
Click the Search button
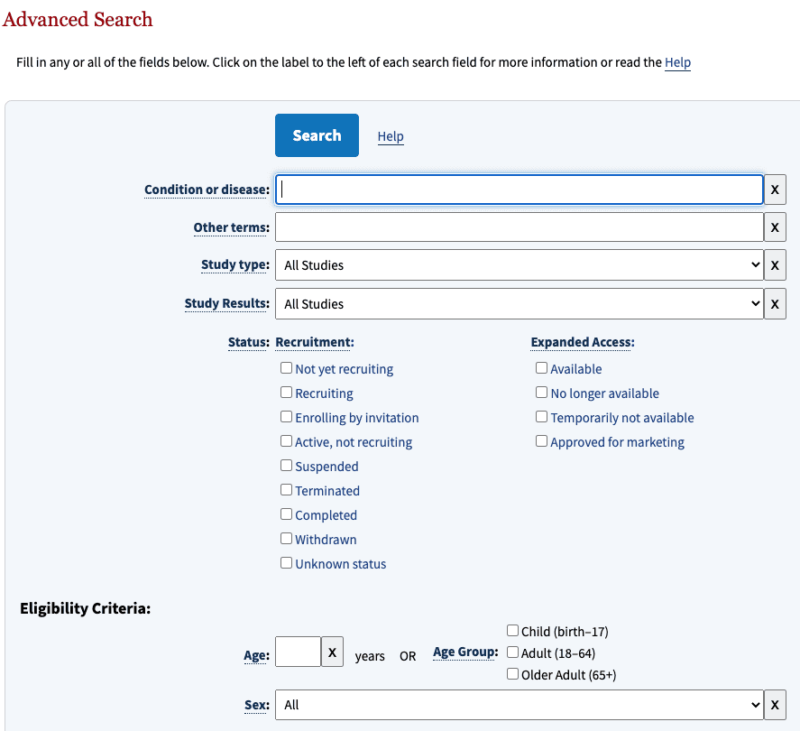tap(316, 135)
